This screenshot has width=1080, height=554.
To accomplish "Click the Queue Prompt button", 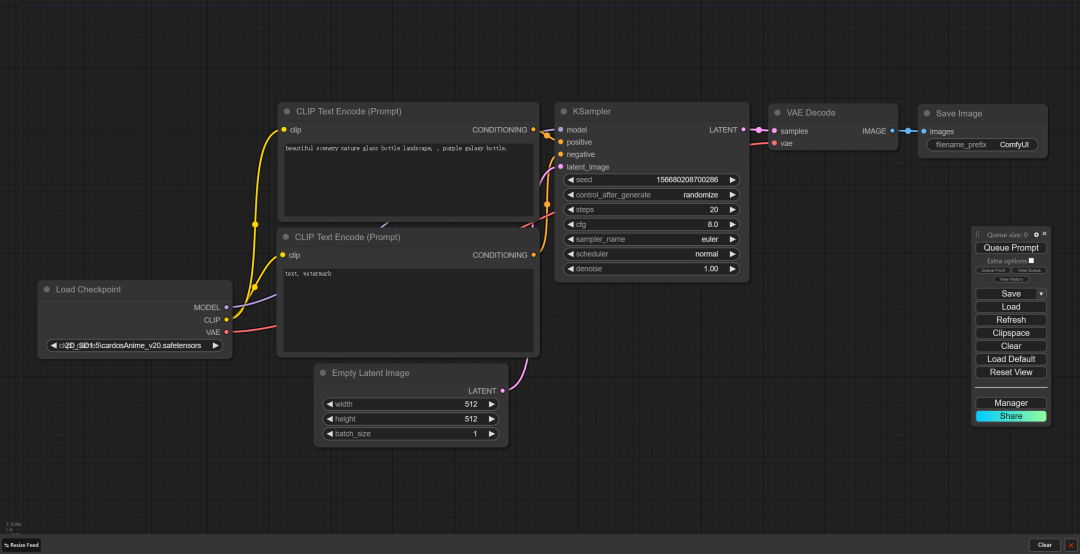I will [1011, 248].
